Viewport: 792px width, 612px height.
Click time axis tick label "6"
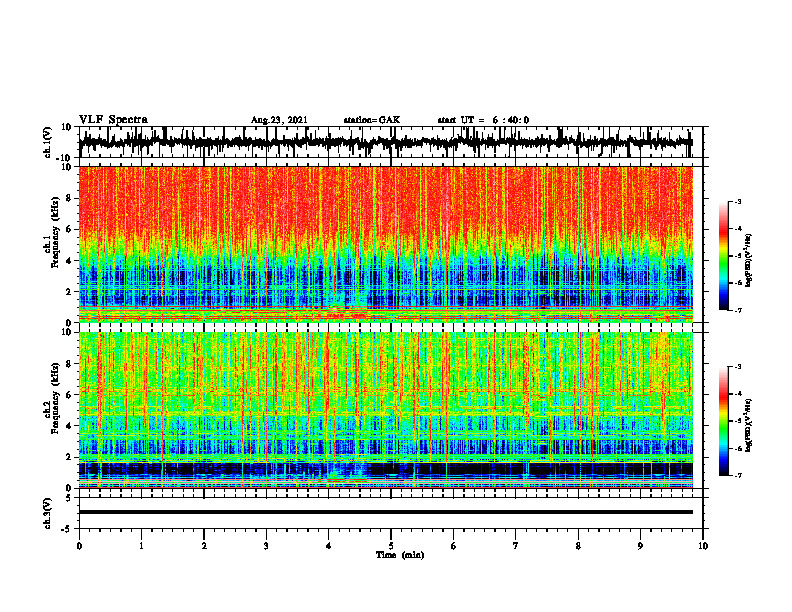454,546
